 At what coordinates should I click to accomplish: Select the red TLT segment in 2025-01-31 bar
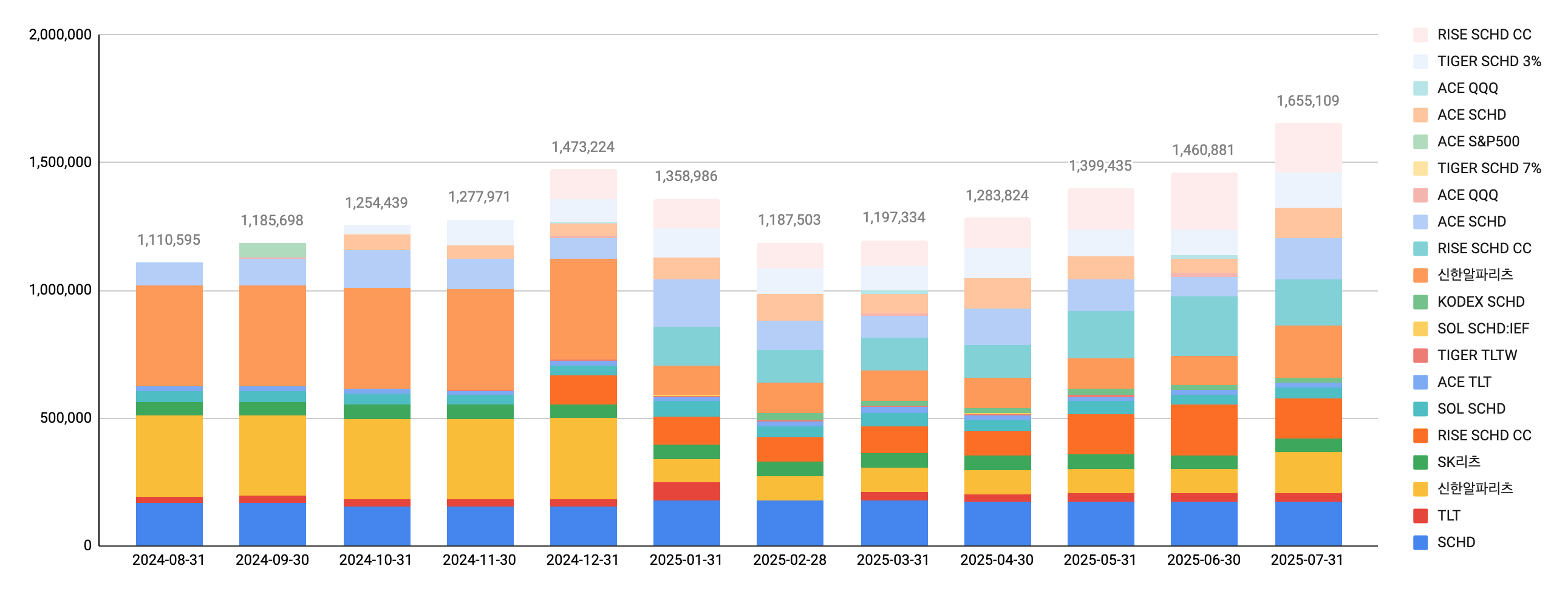coord(687,491)
